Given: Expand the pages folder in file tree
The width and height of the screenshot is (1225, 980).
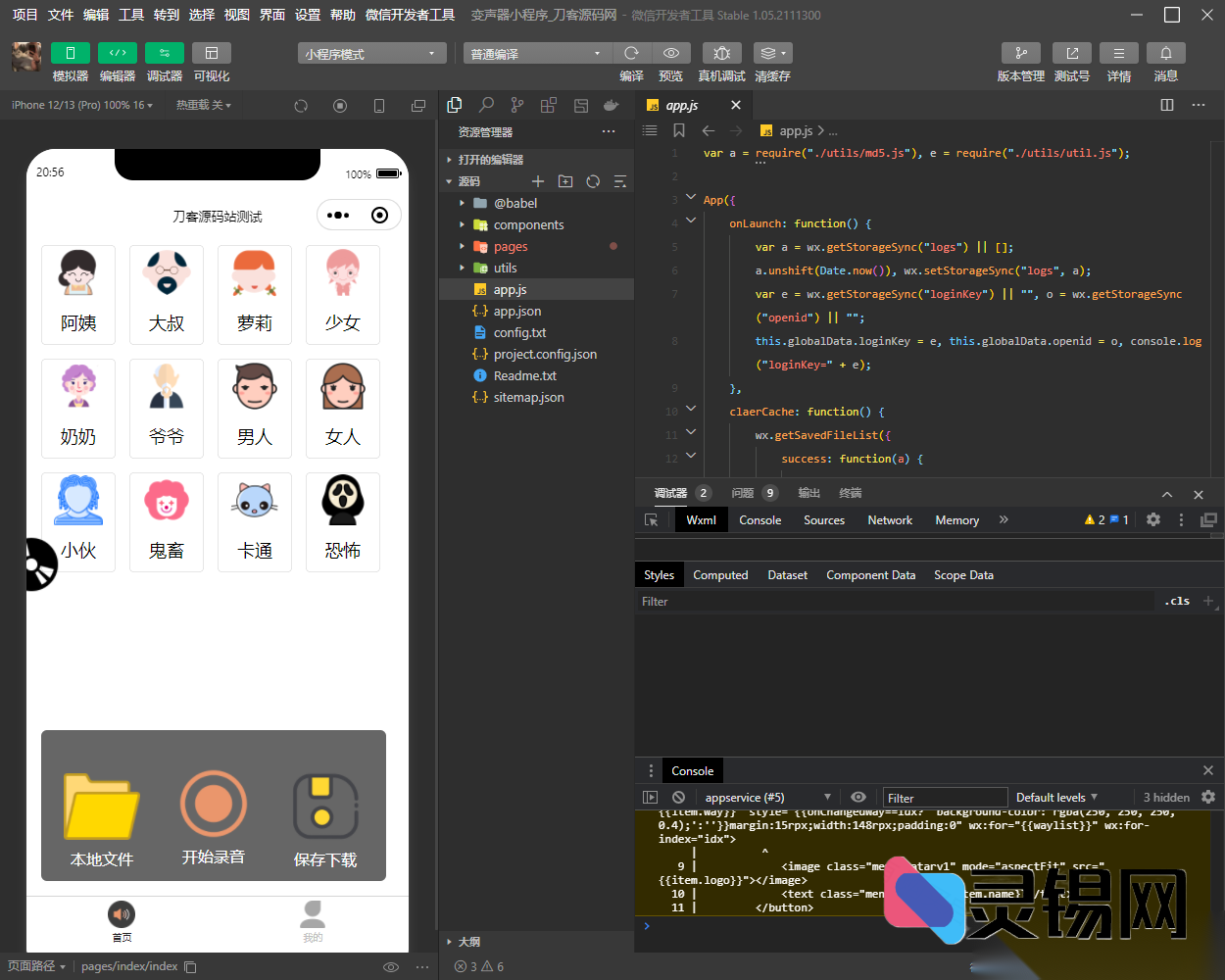Looking at the screenshot, I should pyautogui.click(x=511, y=247).
